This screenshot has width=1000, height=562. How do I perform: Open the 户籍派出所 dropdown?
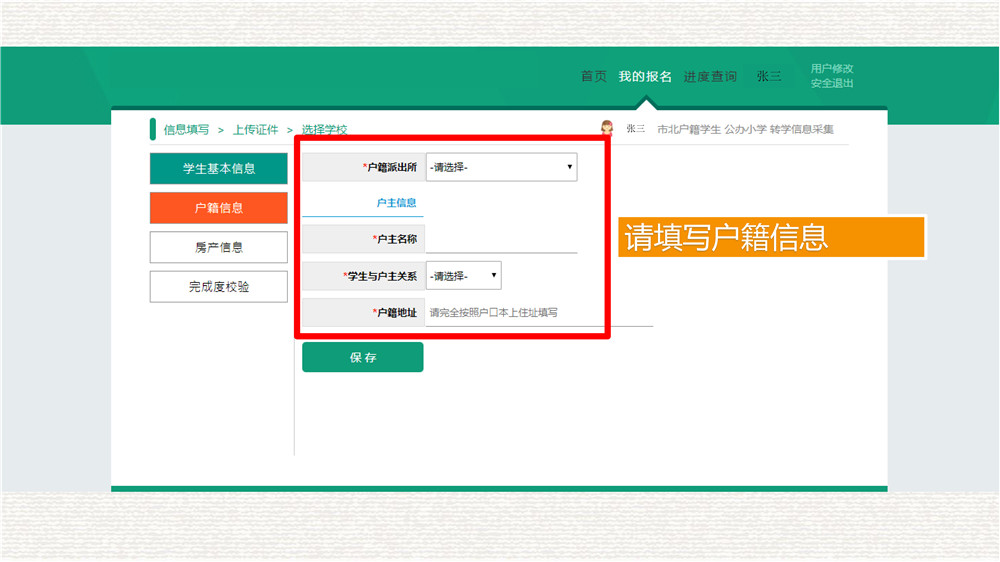coord(501,167)
